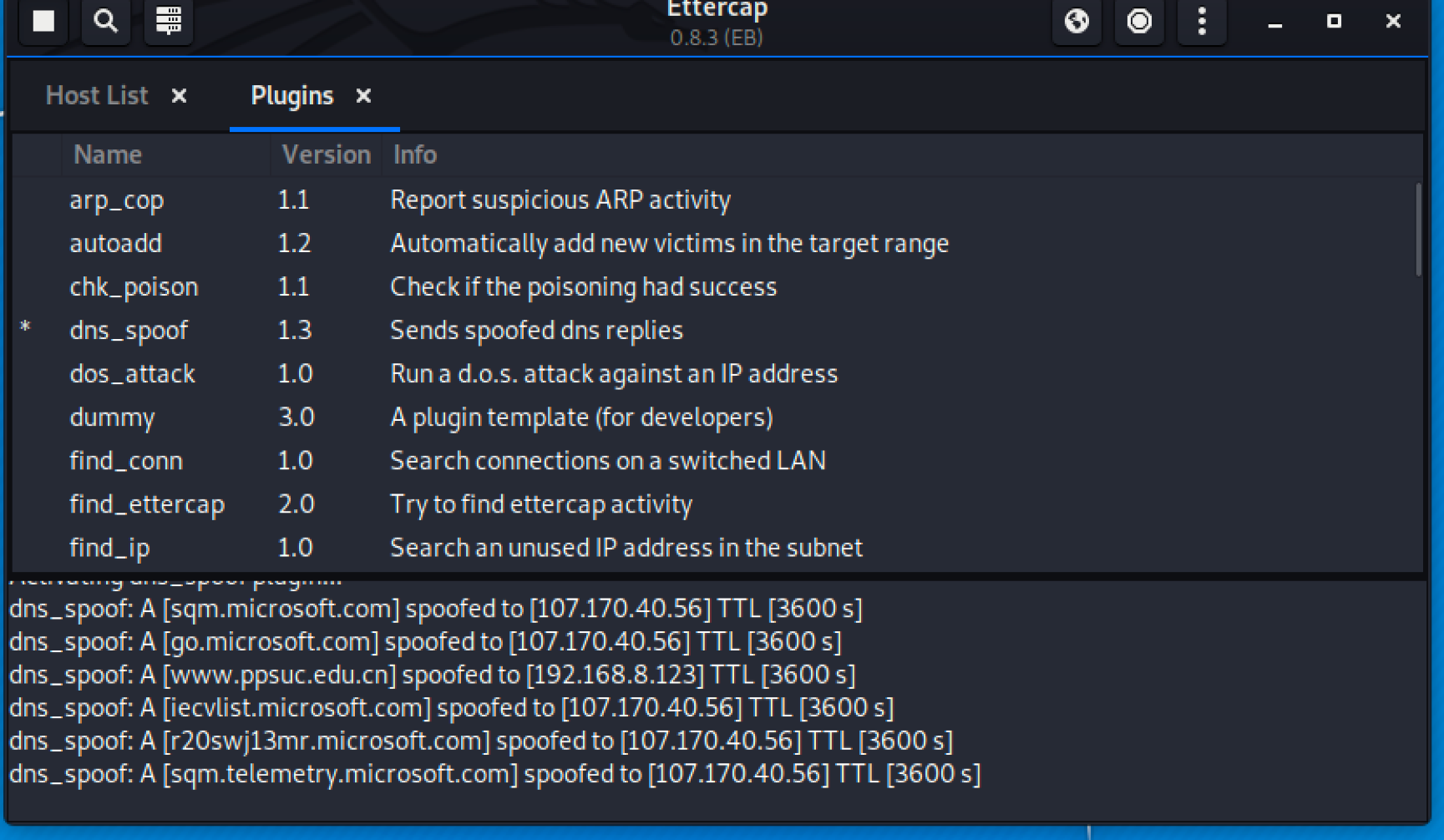Sort plugins by Name column header
The height and width of the screenshot is (840, 1444).
tap(108, 154)
